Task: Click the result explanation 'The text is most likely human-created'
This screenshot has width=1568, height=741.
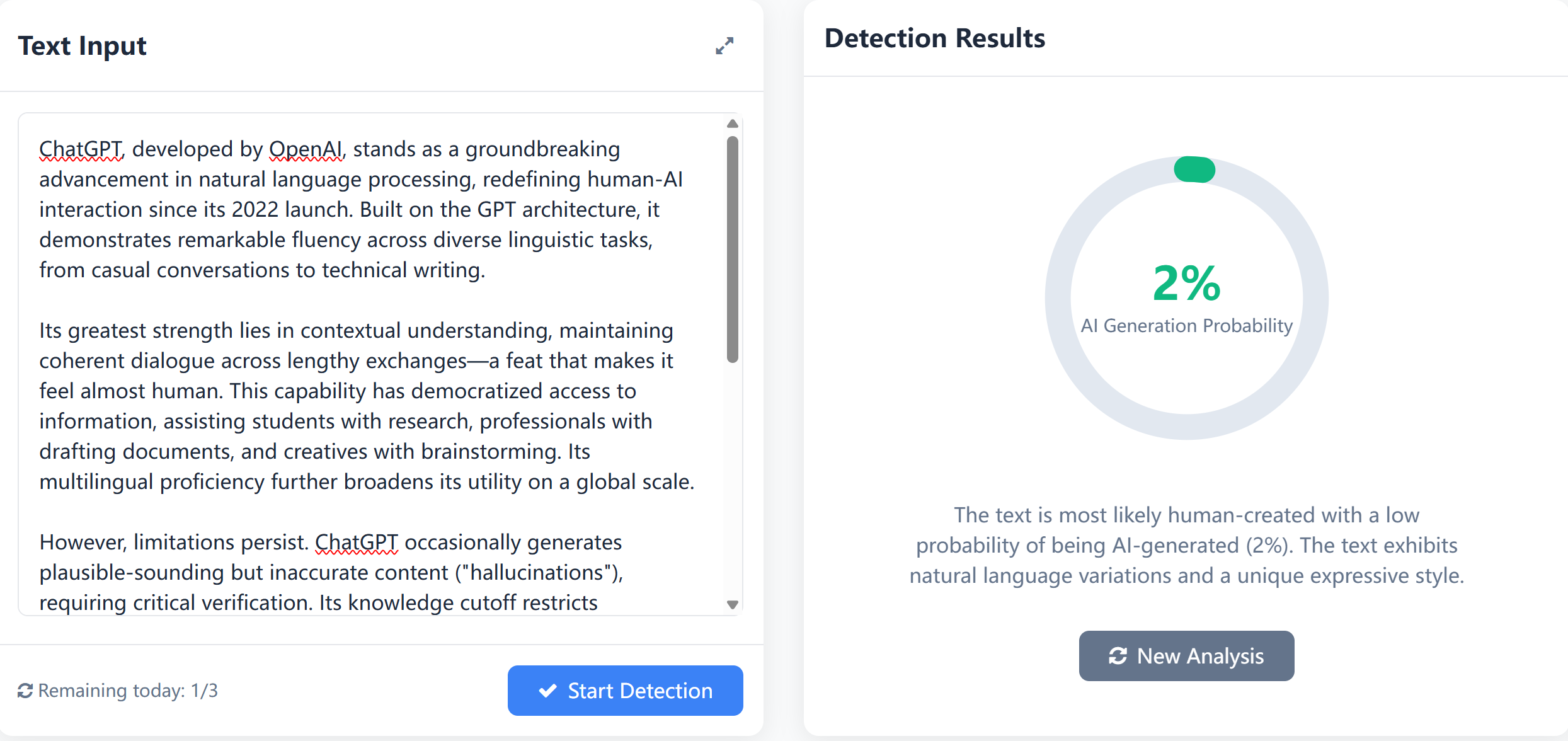Action: pyautogui.click(x=1186, y=545)
